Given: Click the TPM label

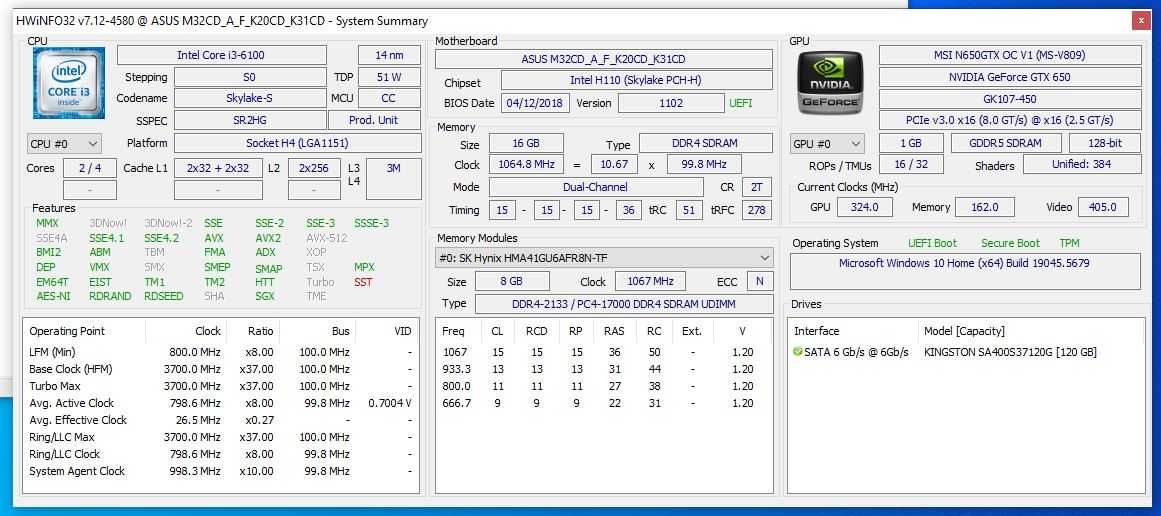Looking at the screenshot, I should 1068,243.
